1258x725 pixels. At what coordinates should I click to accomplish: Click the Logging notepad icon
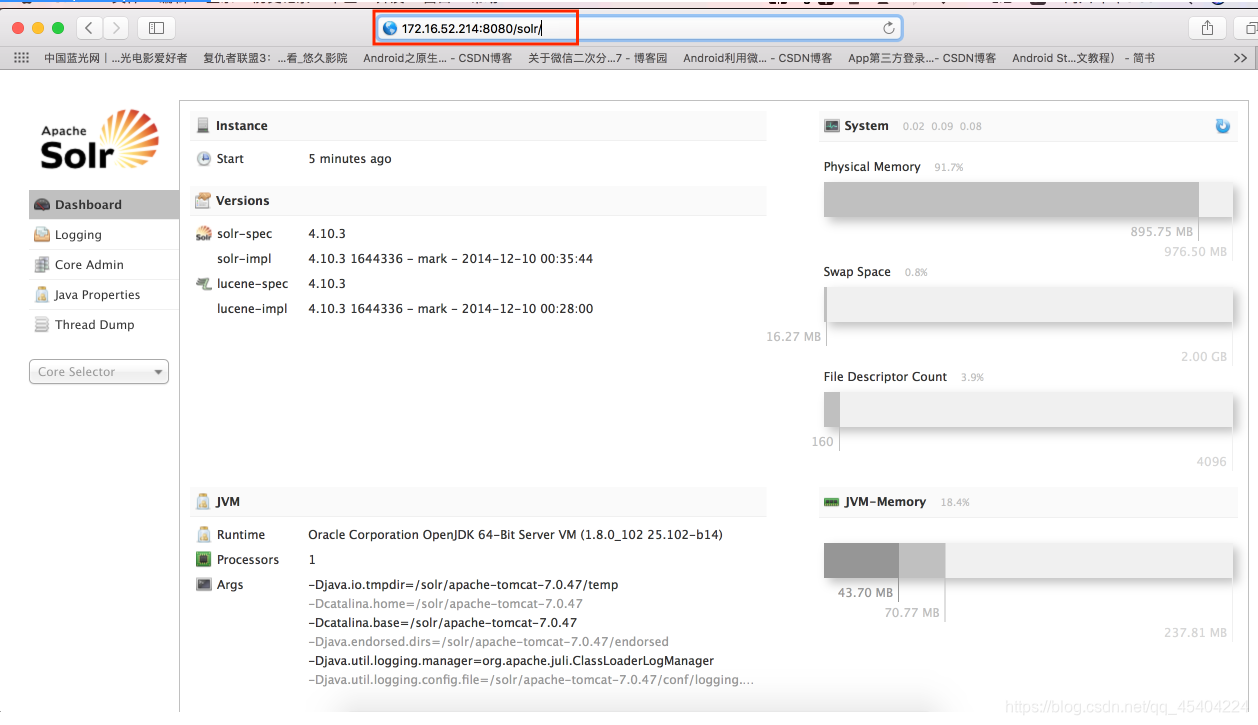point(42,234)
